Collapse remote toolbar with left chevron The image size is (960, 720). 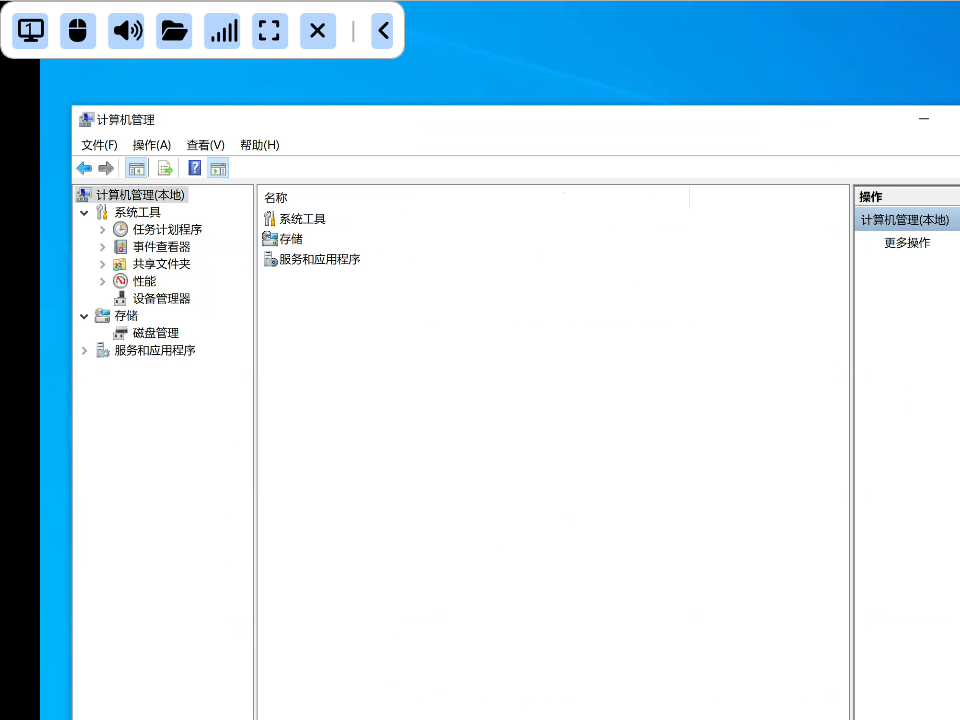pyautogui.click(x=383, y=31)
